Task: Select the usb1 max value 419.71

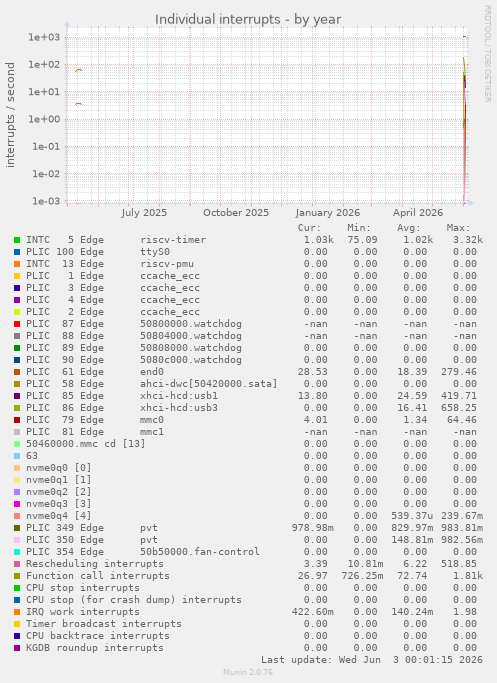Action: [459, 396]
